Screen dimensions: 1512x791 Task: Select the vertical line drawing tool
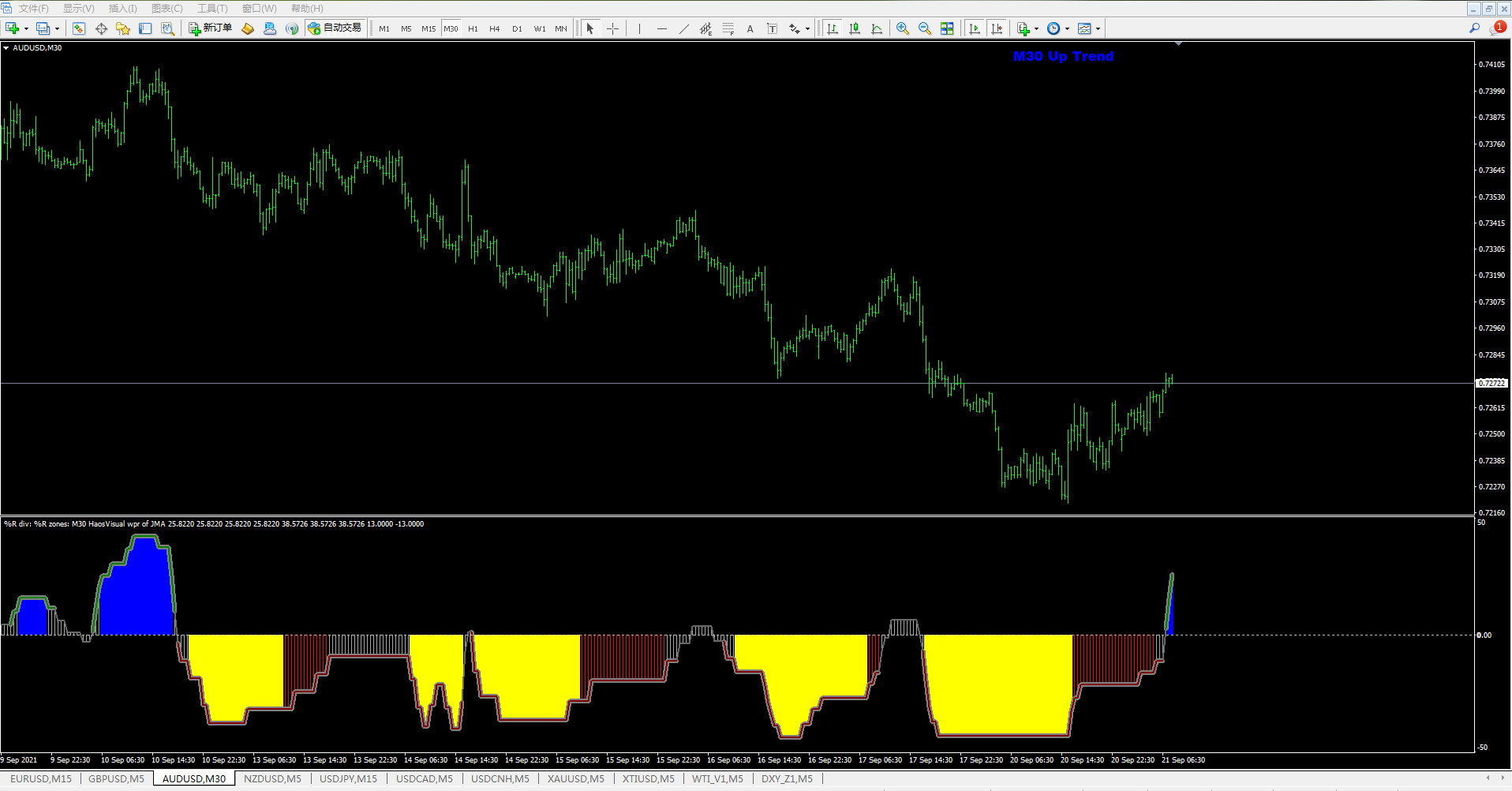tap(639, 28)
